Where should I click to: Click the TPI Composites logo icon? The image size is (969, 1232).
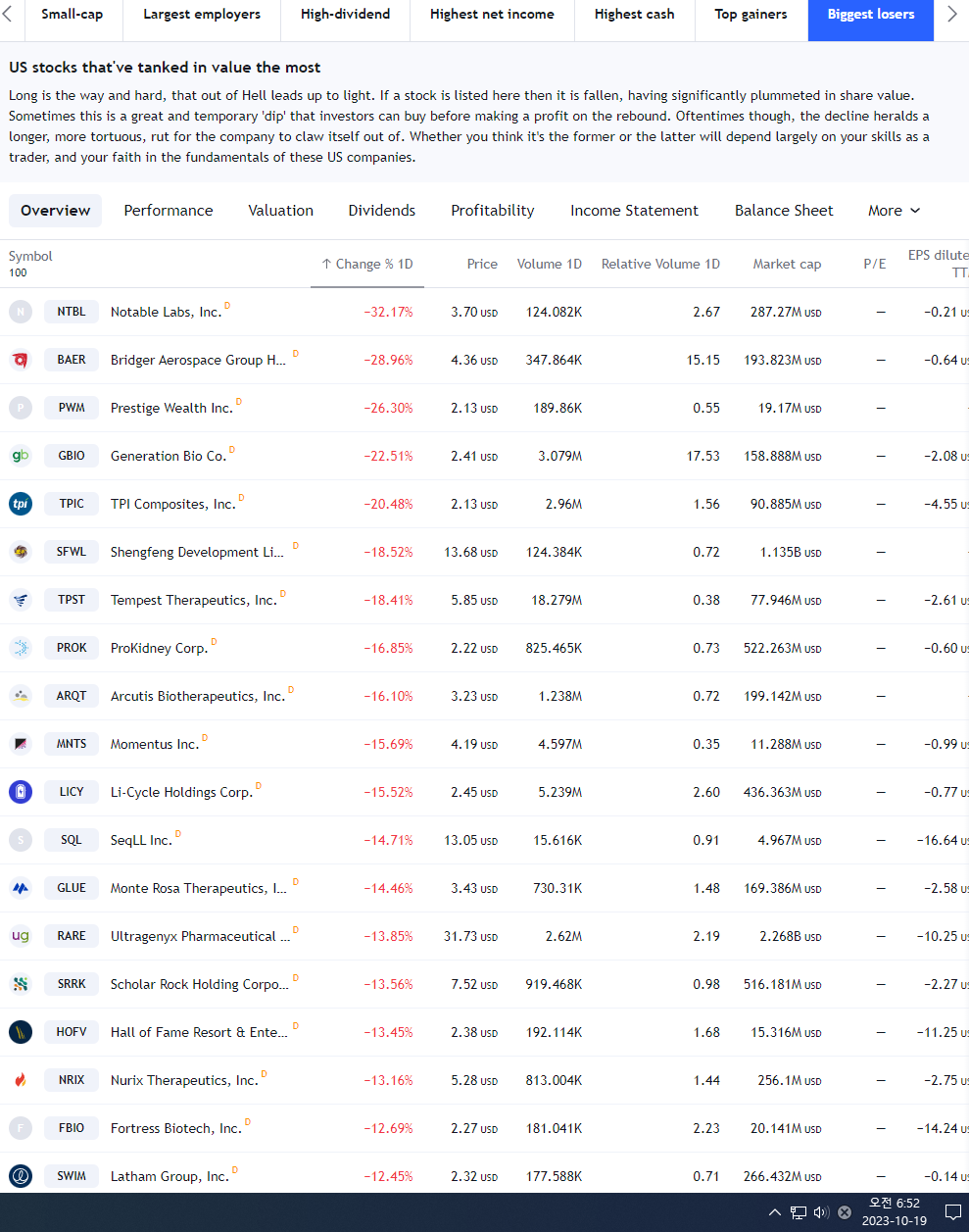click(x=21, y=504)
